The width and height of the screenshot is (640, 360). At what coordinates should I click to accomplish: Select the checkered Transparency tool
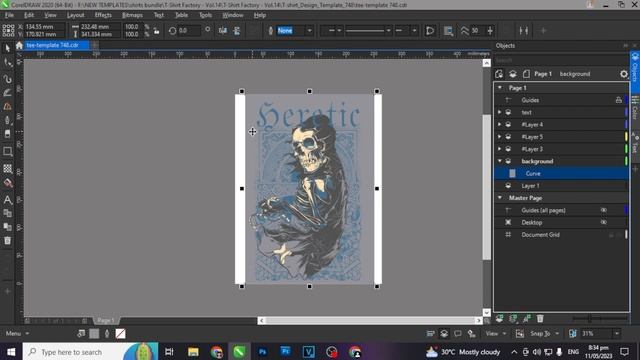pos(7,169)
